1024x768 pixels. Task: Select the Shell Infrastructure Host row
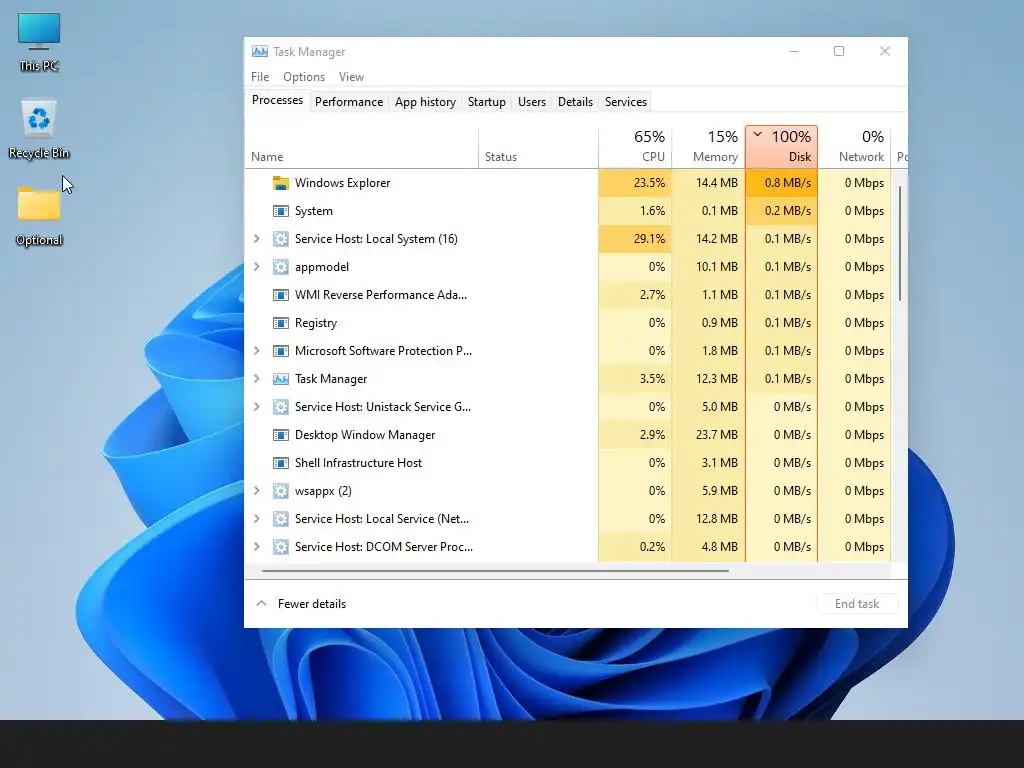(x=568, y=463)
